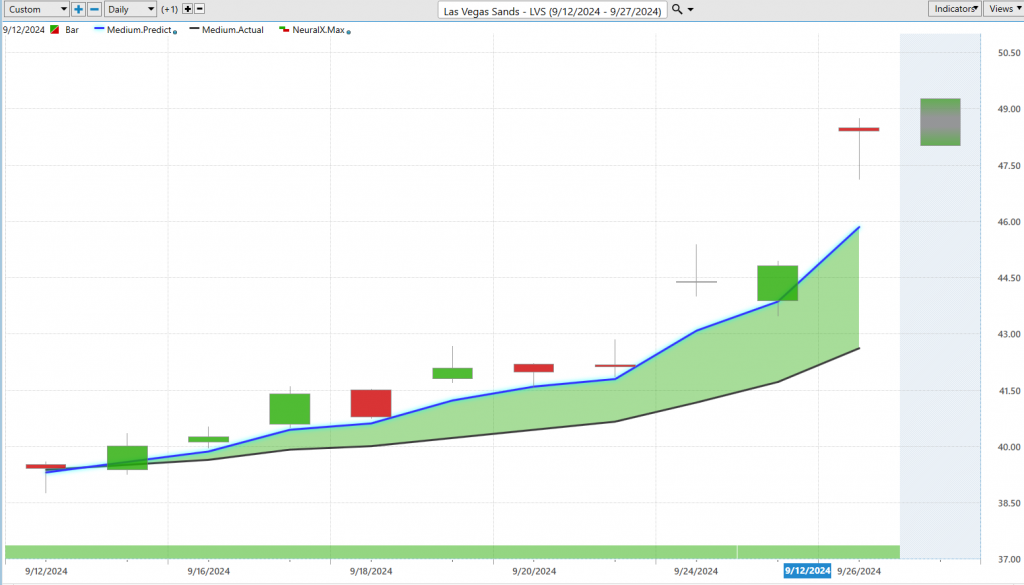
Task: Open the Indicators menu
Action: 955,9
